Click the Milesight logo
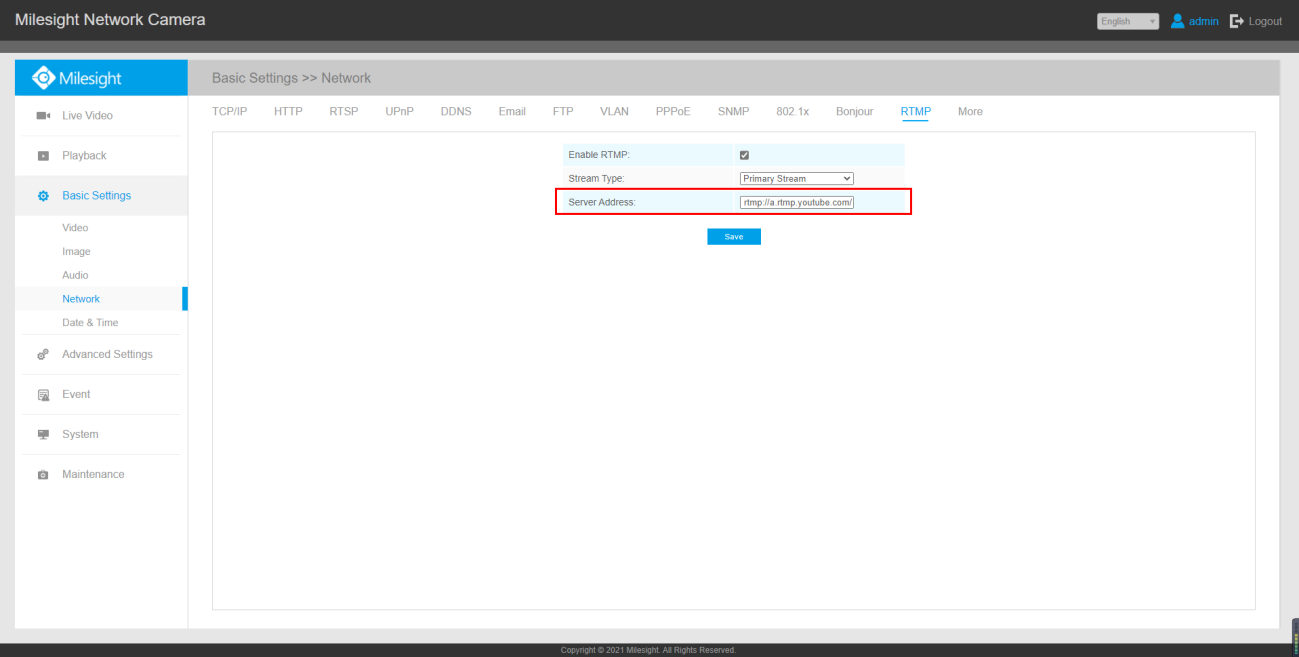Image resolution: width=1299 pixels, height=657 pixels. pos(78,78)
